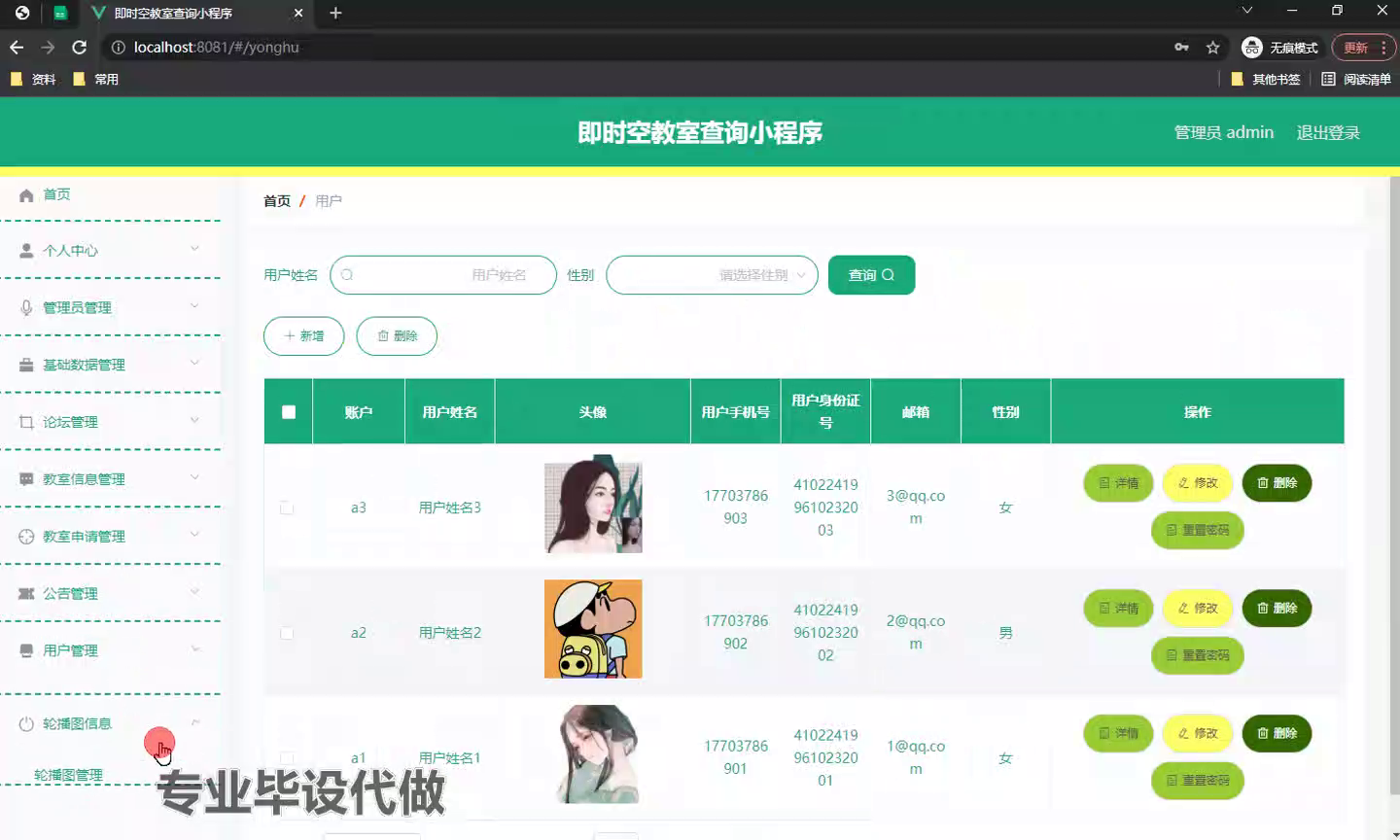Select the 基础数据管理 briefcase icon
1400x840 pixels.
26,365
